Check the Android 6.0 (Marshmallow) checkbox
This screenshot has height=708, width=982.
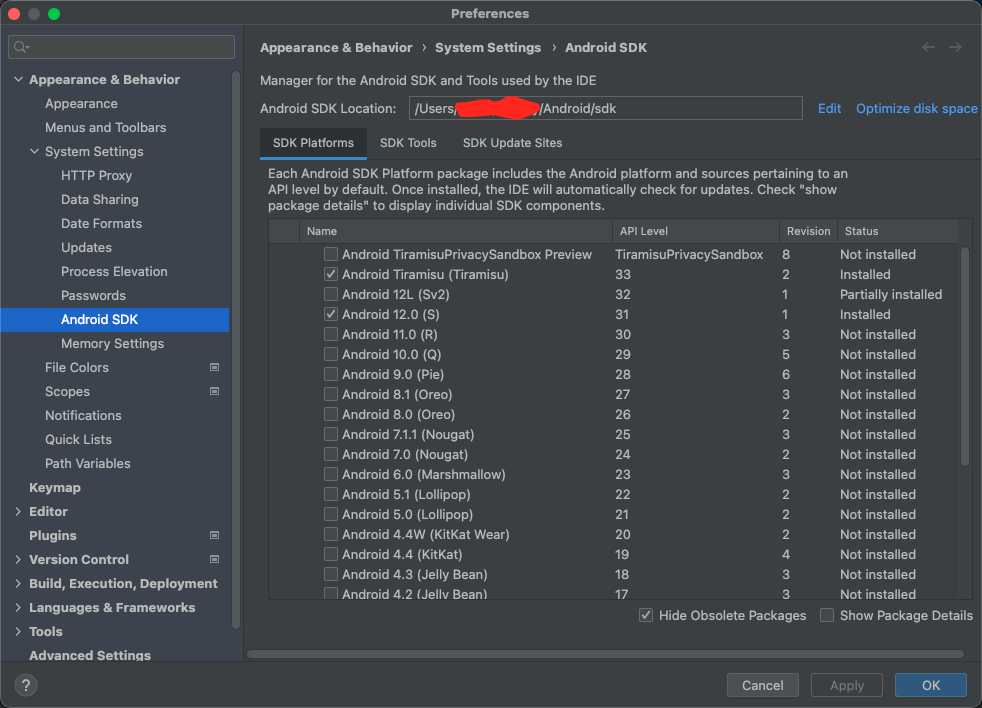click(x=331, y=474)
